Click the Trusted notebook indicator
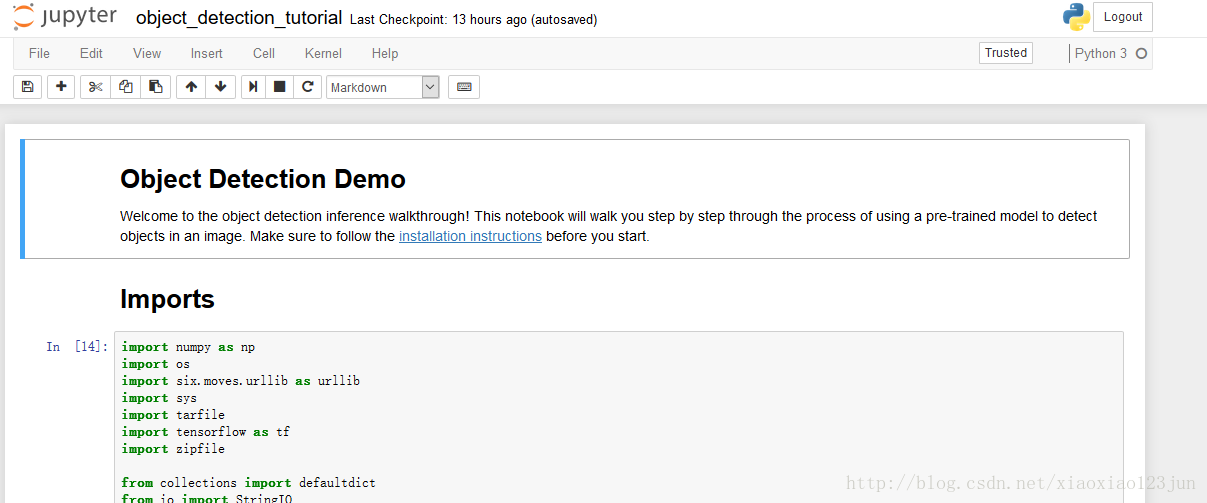 point(1006,53)
